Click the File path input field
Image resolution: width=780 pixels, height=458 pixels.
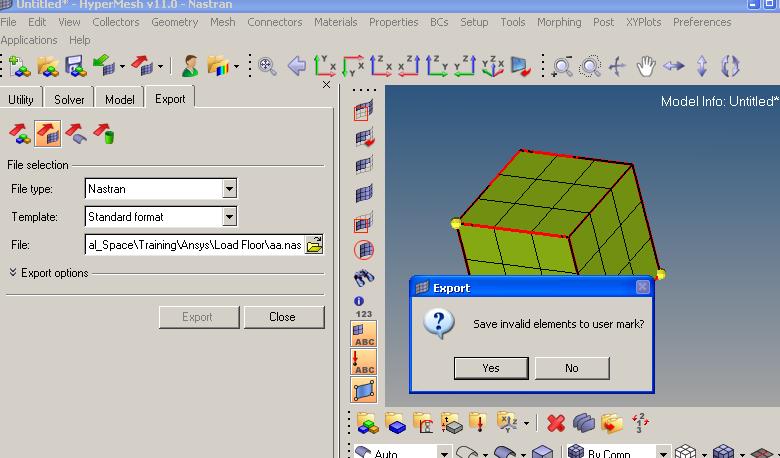point(195,245)
